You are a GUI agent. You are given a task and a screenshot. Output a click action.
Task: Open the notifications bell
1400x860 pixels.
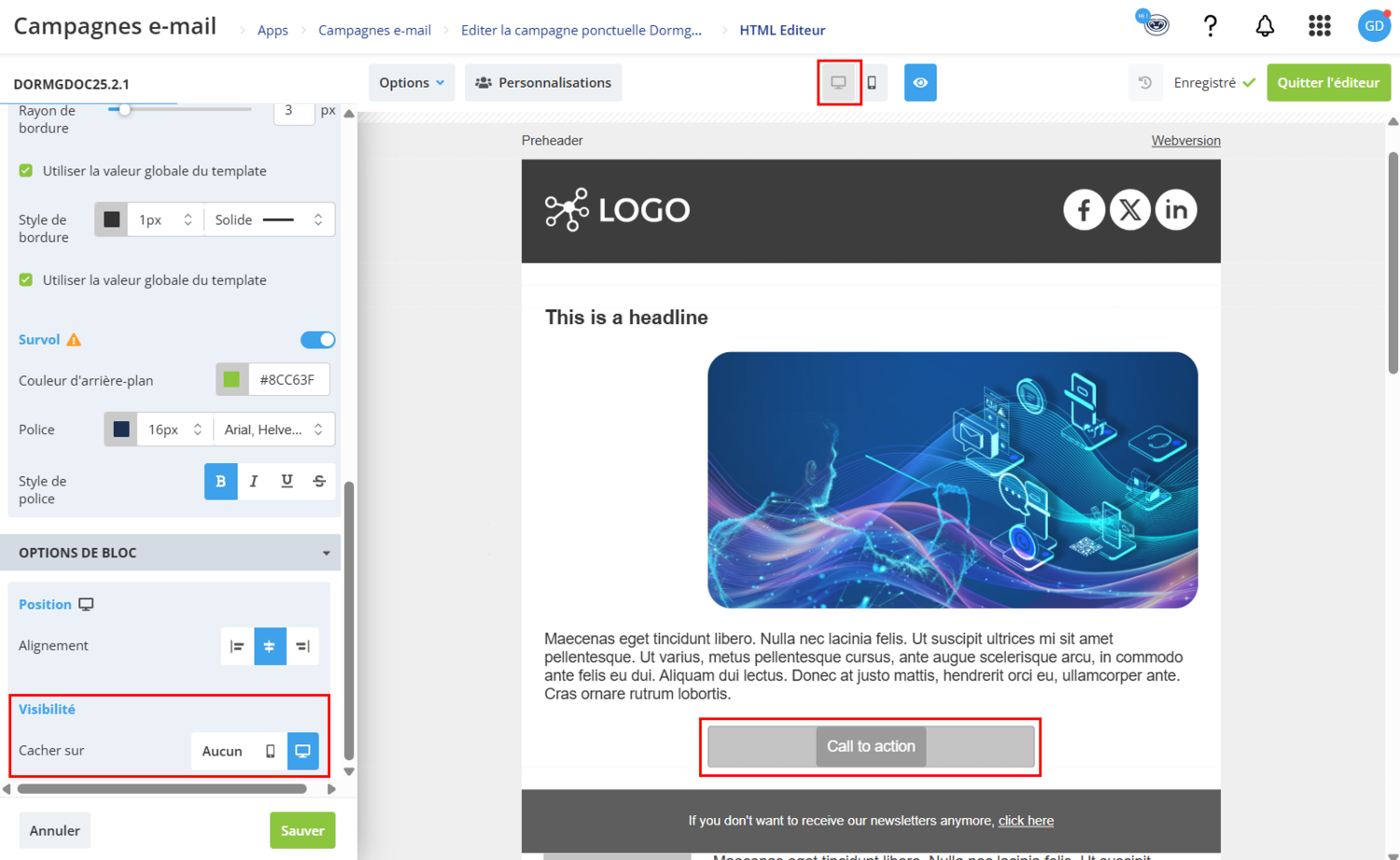tap(1265, 25)
